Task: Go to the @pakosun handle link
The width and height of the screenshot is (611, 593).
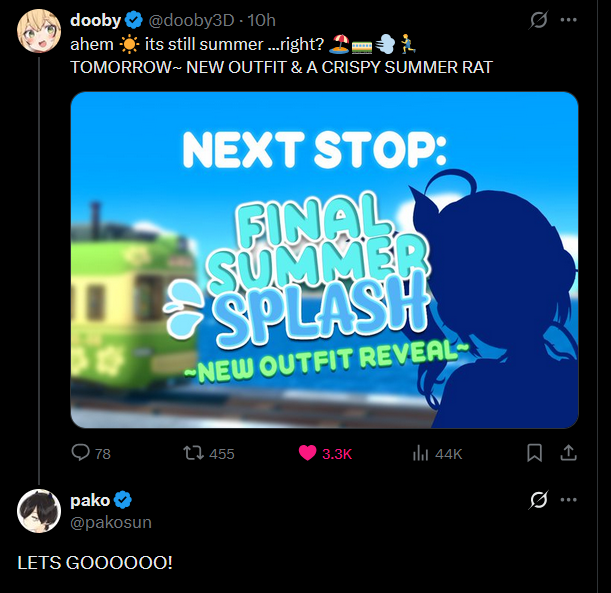Action: click(111, 522)
